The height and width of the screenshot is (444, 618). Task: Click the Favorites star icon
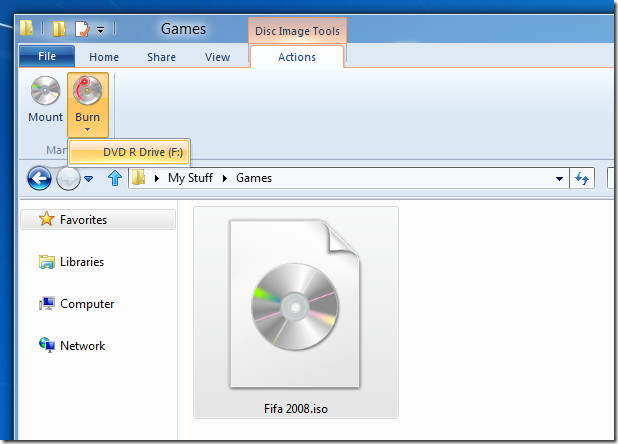(47, 219)
